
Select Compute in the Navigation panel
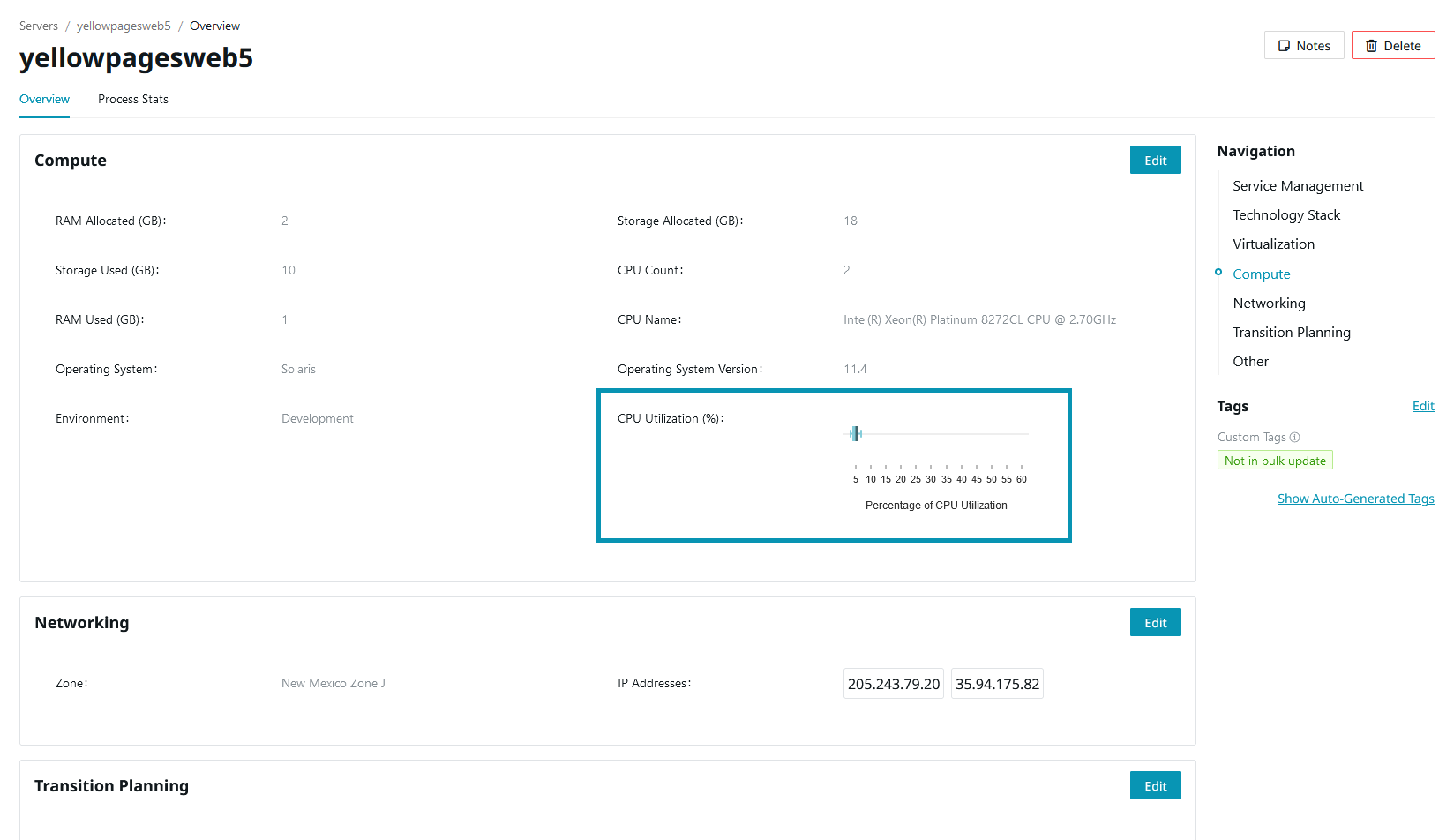pyautogui.click(x=1261, y=274)
